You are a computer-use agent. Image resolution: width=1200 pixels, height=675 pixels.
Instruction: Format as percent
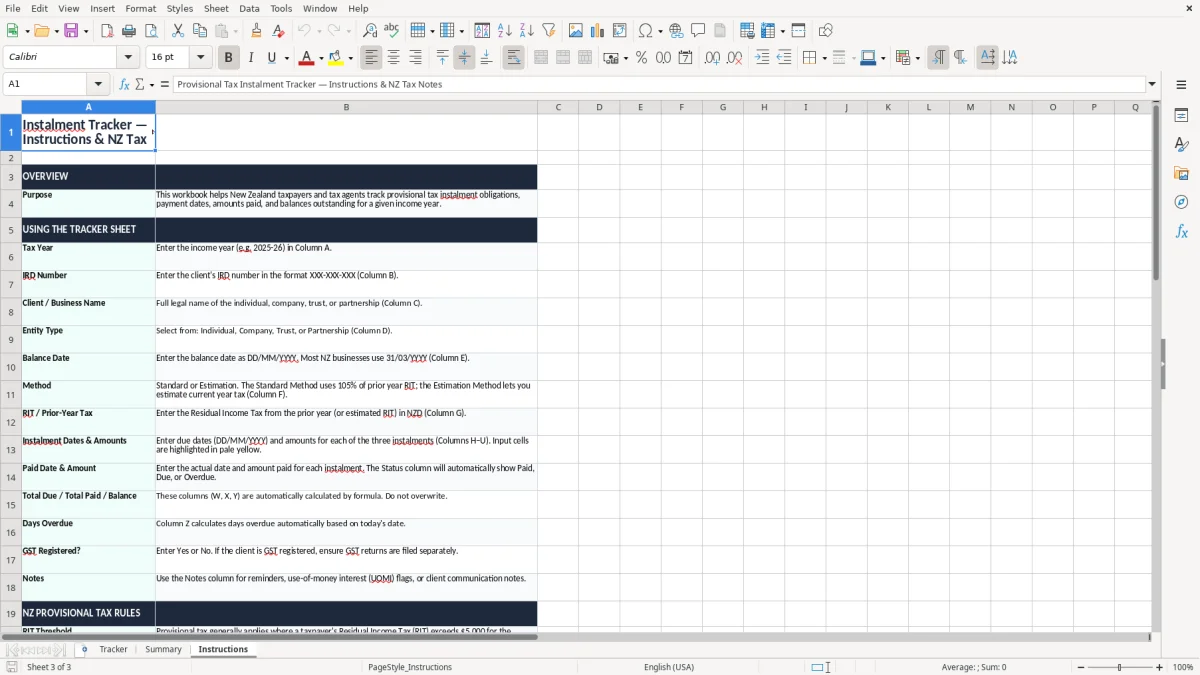point(641,58)
